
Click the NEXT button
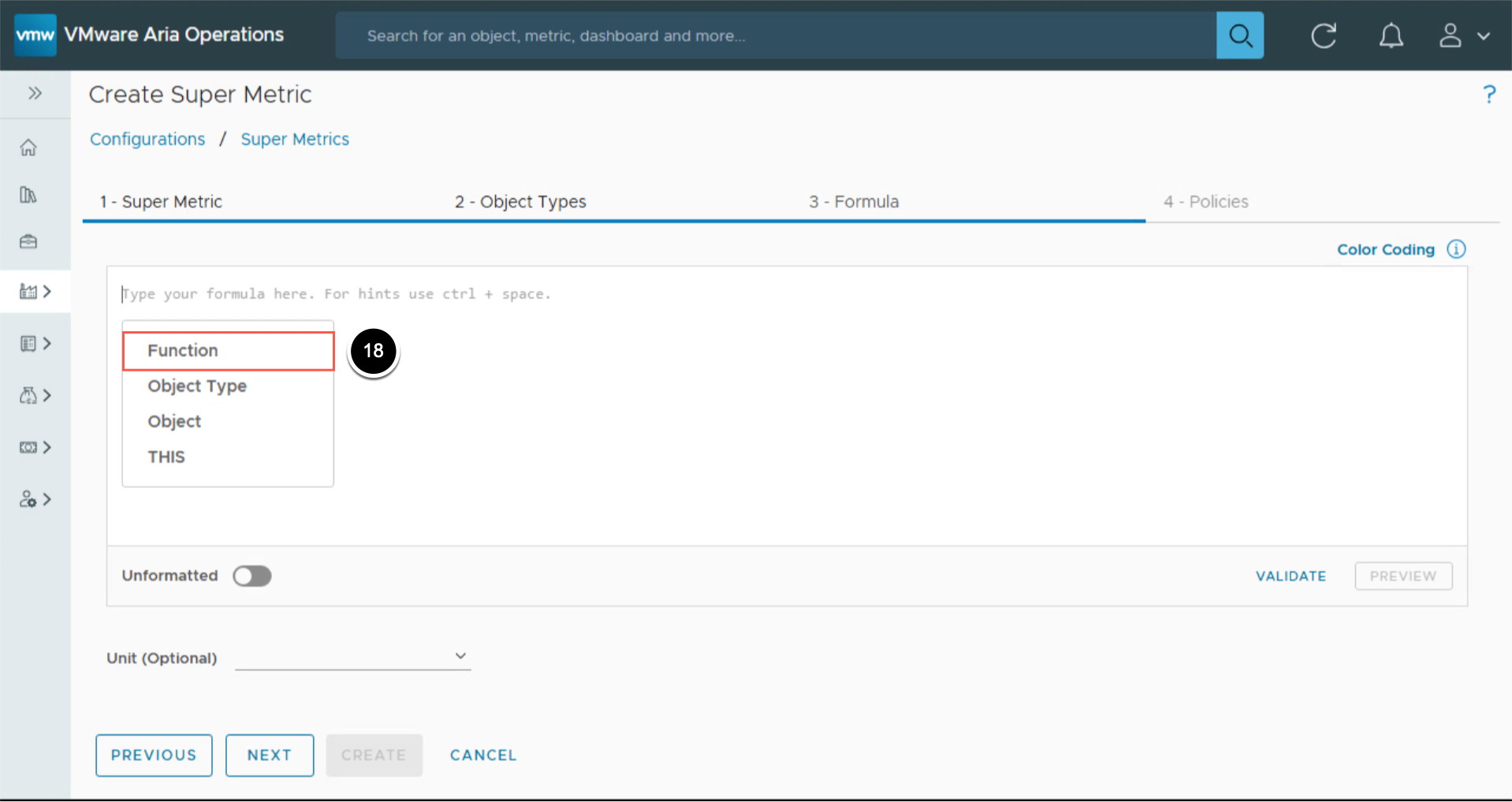pyautogui.click(x=270, y=755)
